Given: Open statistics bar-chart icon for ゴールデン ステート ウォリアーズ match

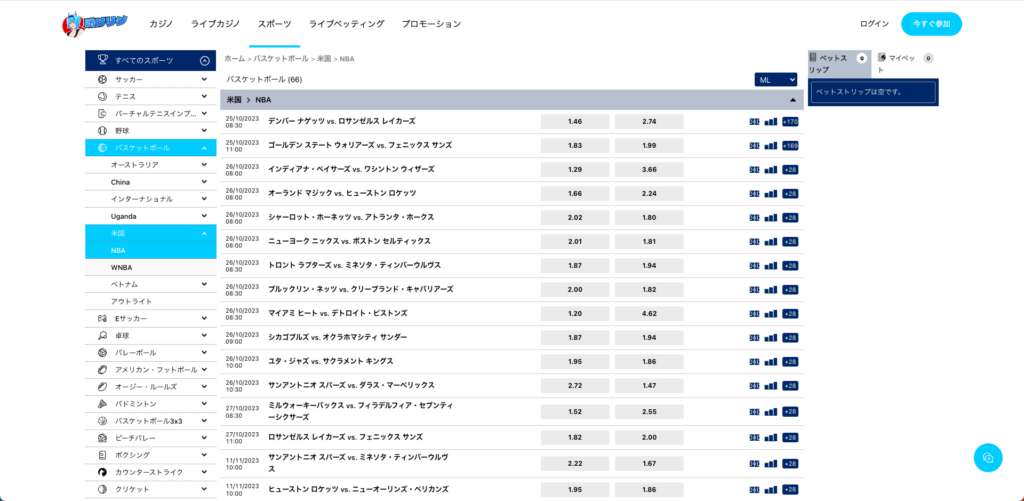Looking at the screenshot, I should point(771,146).
